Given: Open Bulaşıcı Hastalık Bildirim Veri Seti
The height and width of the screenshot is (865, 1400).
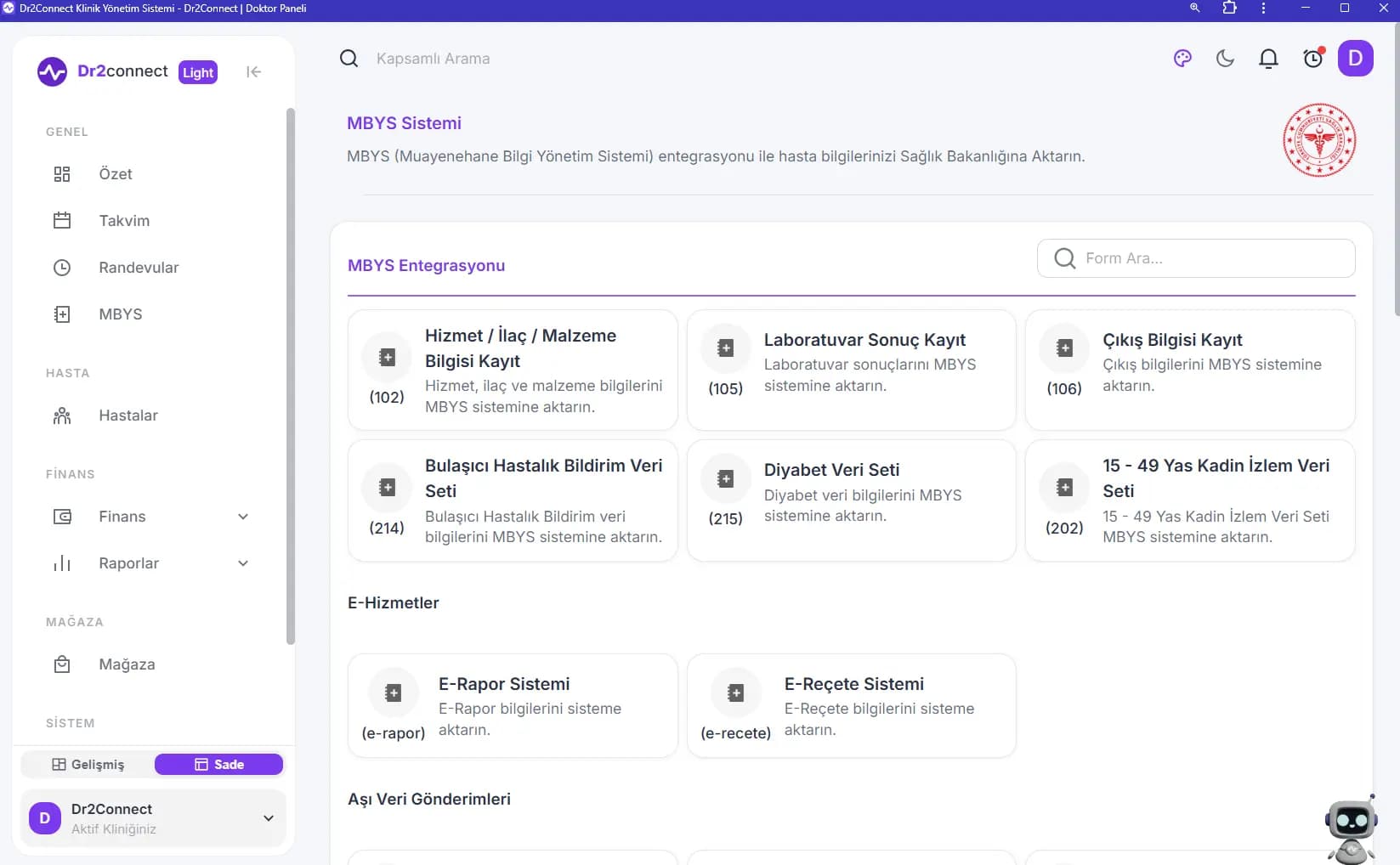Looking at the screenshot, I should [x=513, y=500].
